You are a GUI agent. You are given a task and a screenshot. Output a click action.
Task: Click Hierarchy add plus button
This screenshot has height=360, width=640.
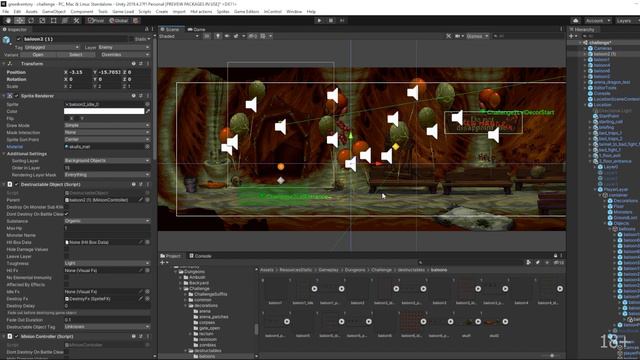(572, 36)
